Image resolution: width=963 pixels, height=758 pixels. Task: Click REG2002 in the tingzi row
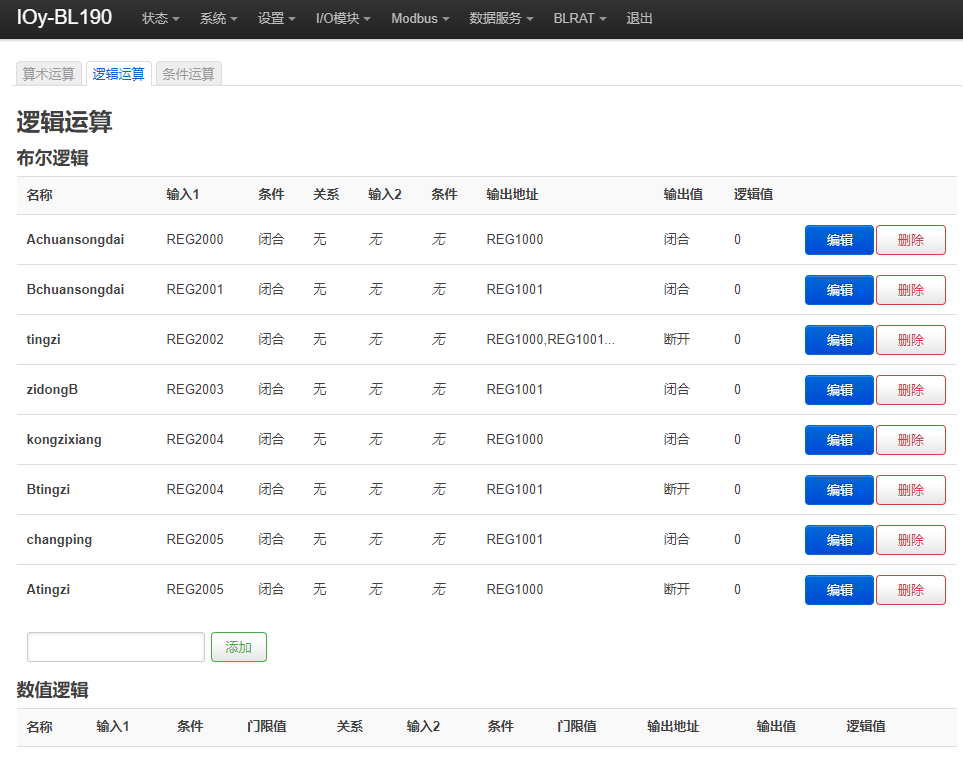click(x=195, y=340)
